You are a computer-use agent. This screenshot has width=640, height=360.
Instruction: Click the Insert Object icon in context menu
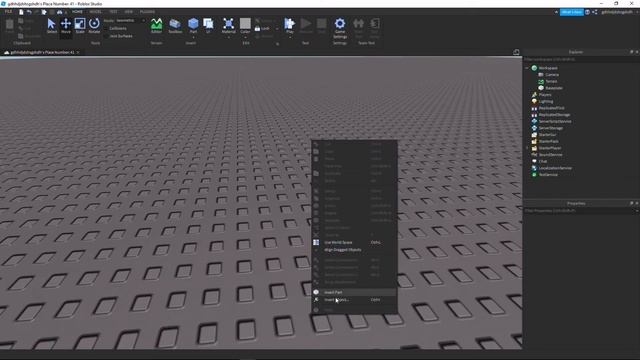tap(316, 300)
